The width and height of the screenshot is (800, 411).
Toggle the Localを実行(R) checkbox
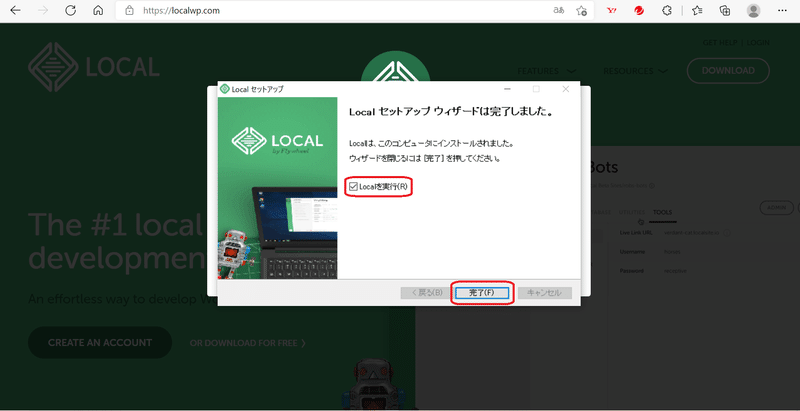[353, 187]
